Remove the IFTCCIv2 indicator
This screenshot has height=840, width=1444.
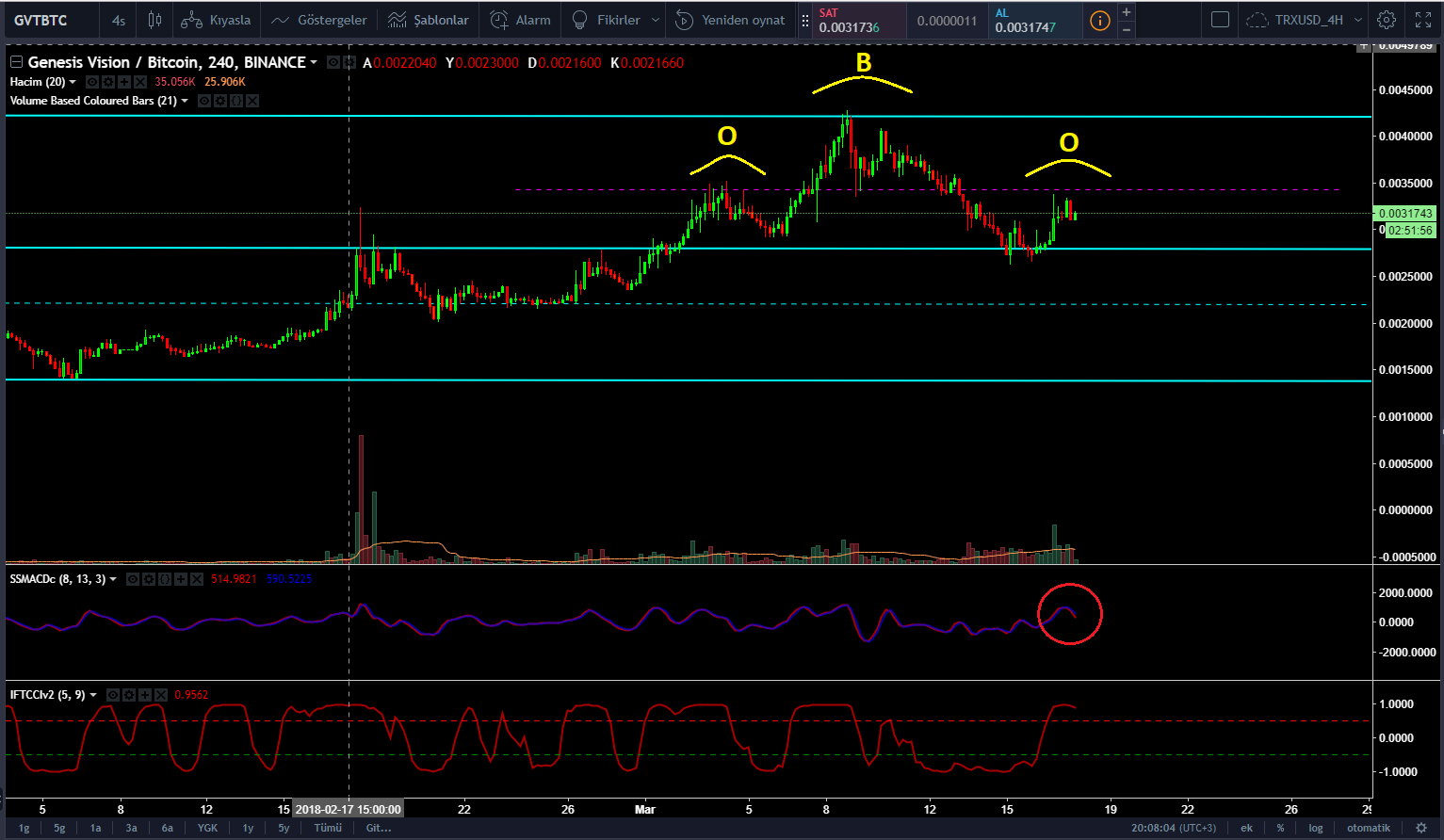[x=161, y=695]
